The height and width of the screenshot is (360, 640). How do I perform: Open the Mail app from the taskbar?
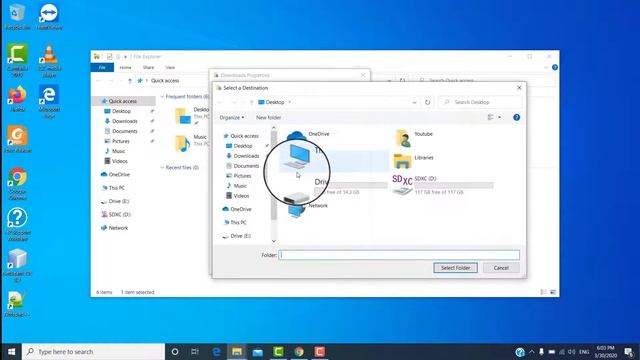click(258, 351)
